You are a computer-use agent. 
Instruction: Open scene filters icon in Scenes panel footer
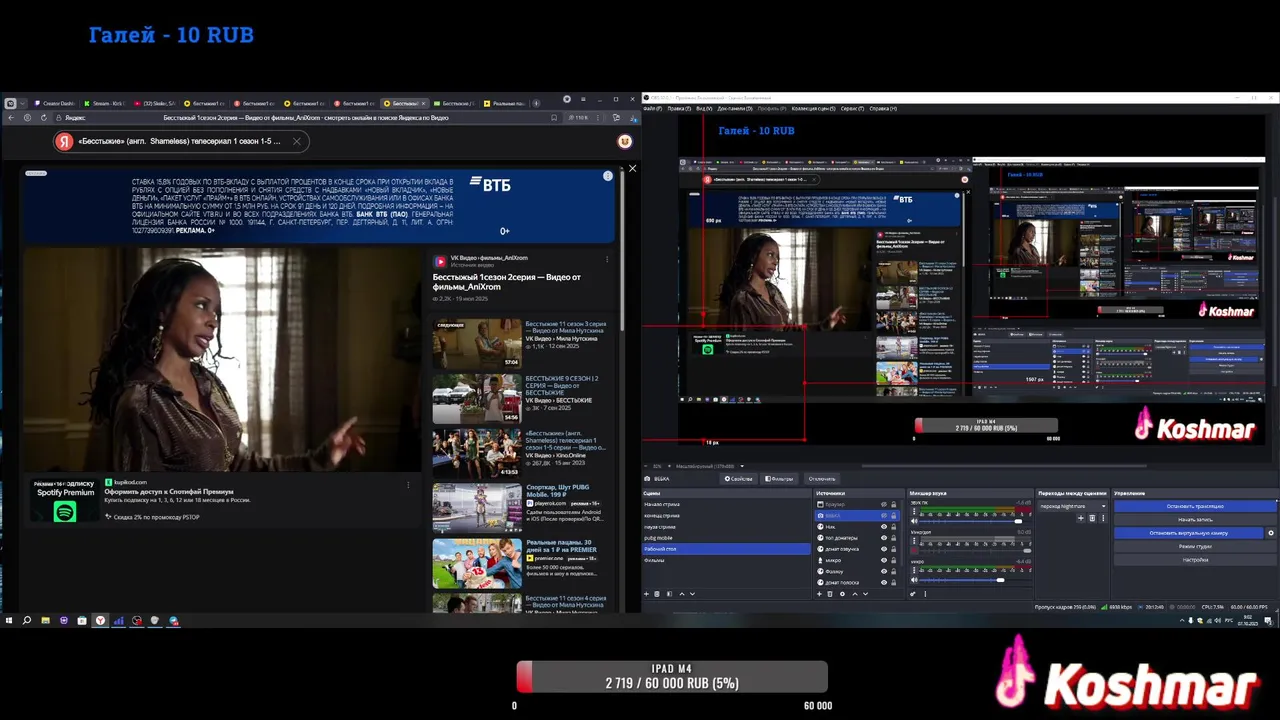[669, 594]
